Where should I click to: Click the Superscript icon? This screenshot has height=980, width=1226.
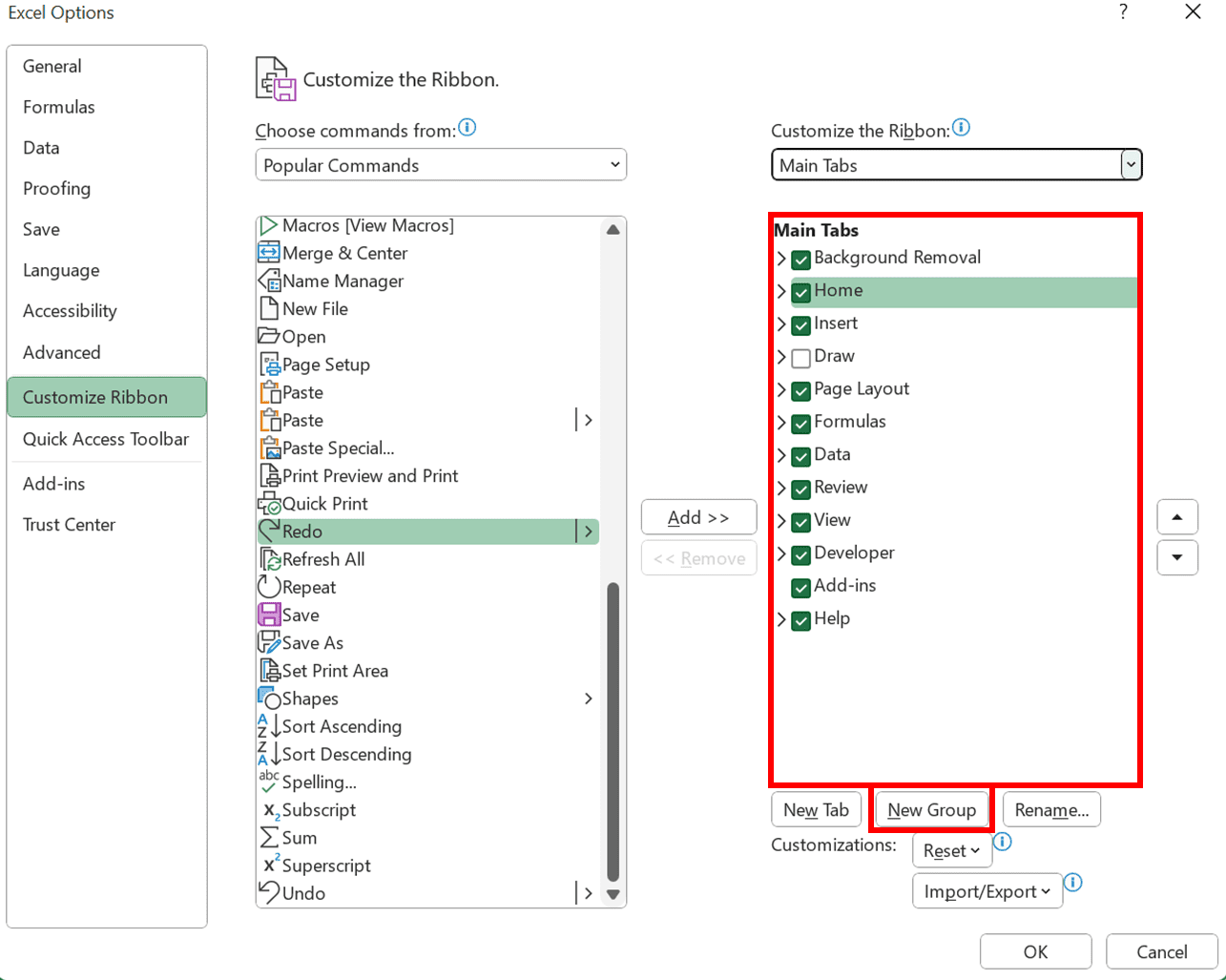[x=271, y=865]
